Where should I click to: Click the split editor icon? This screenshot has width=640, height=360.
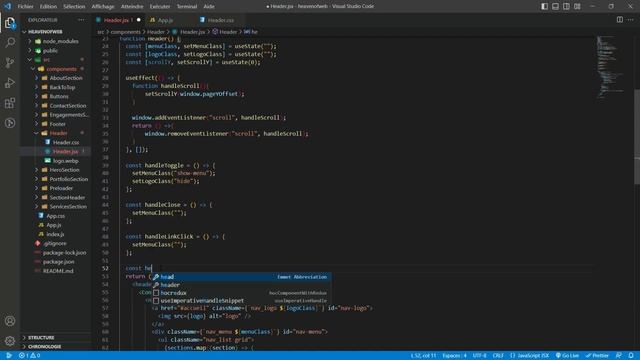point(620,20)
